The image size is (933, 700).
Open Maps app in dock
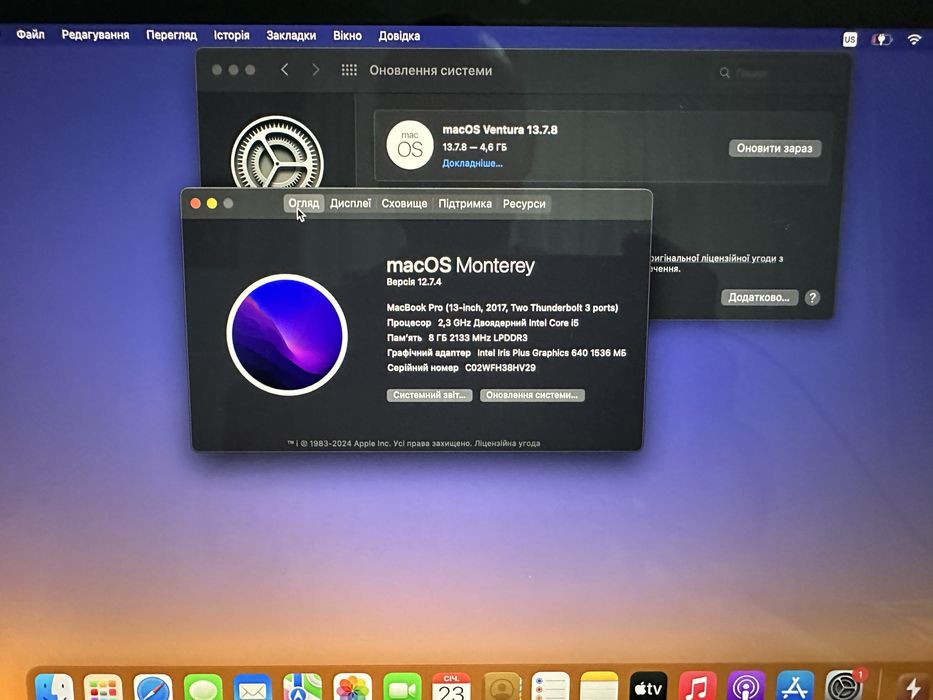tap(302, 688)
